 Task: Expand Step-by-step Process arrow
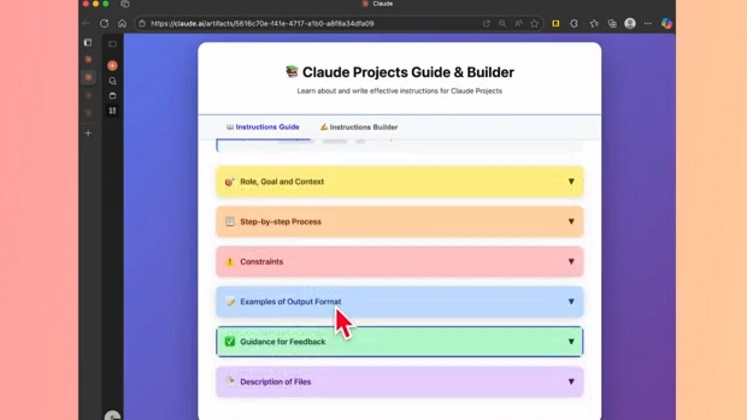tap(571, 221)
